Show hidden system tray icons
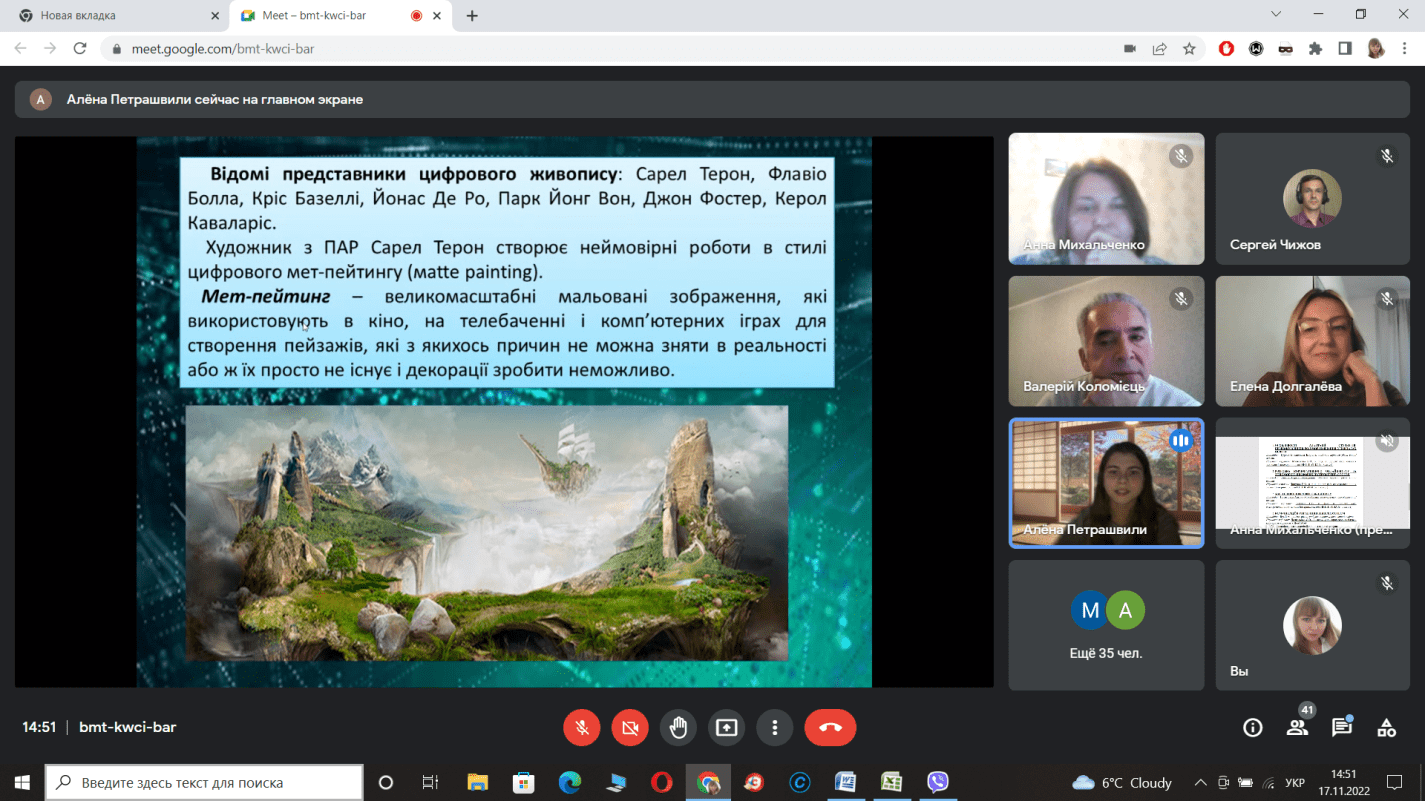 click(x=1200, y=782)
